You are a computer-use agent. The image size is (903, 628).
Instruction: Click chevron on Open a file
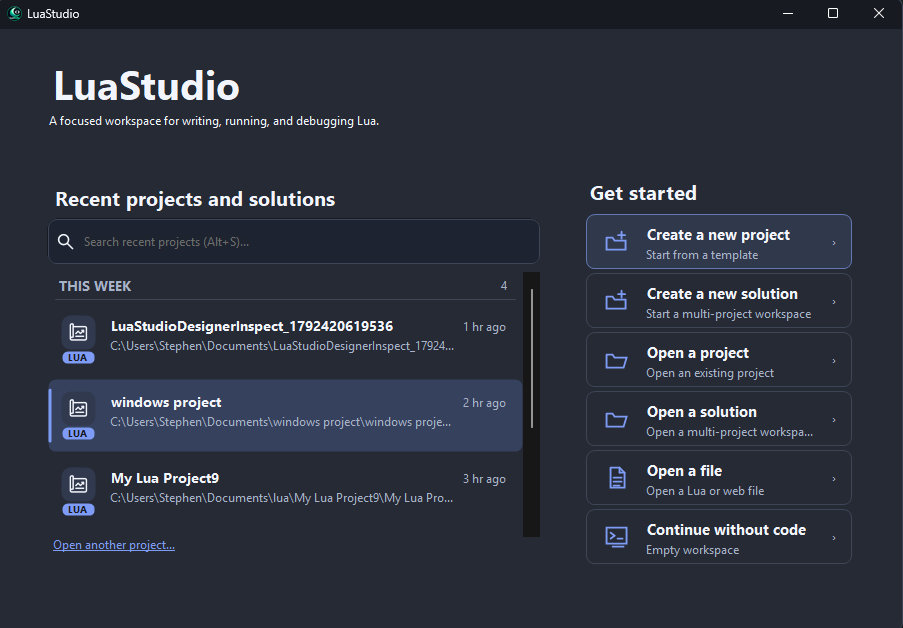click(x=834, y=479)
